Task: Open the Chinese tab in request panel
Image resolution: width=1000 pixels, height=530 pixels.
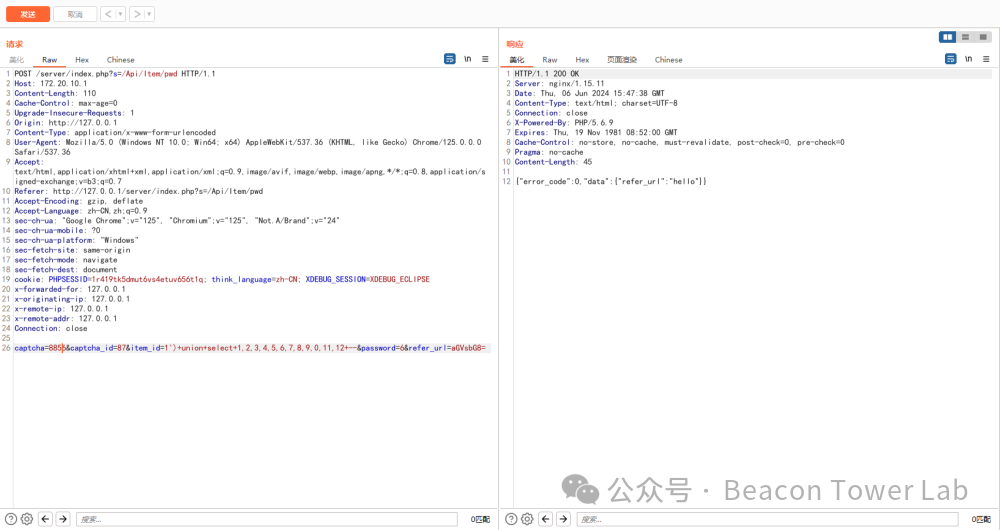Action: 121,60
